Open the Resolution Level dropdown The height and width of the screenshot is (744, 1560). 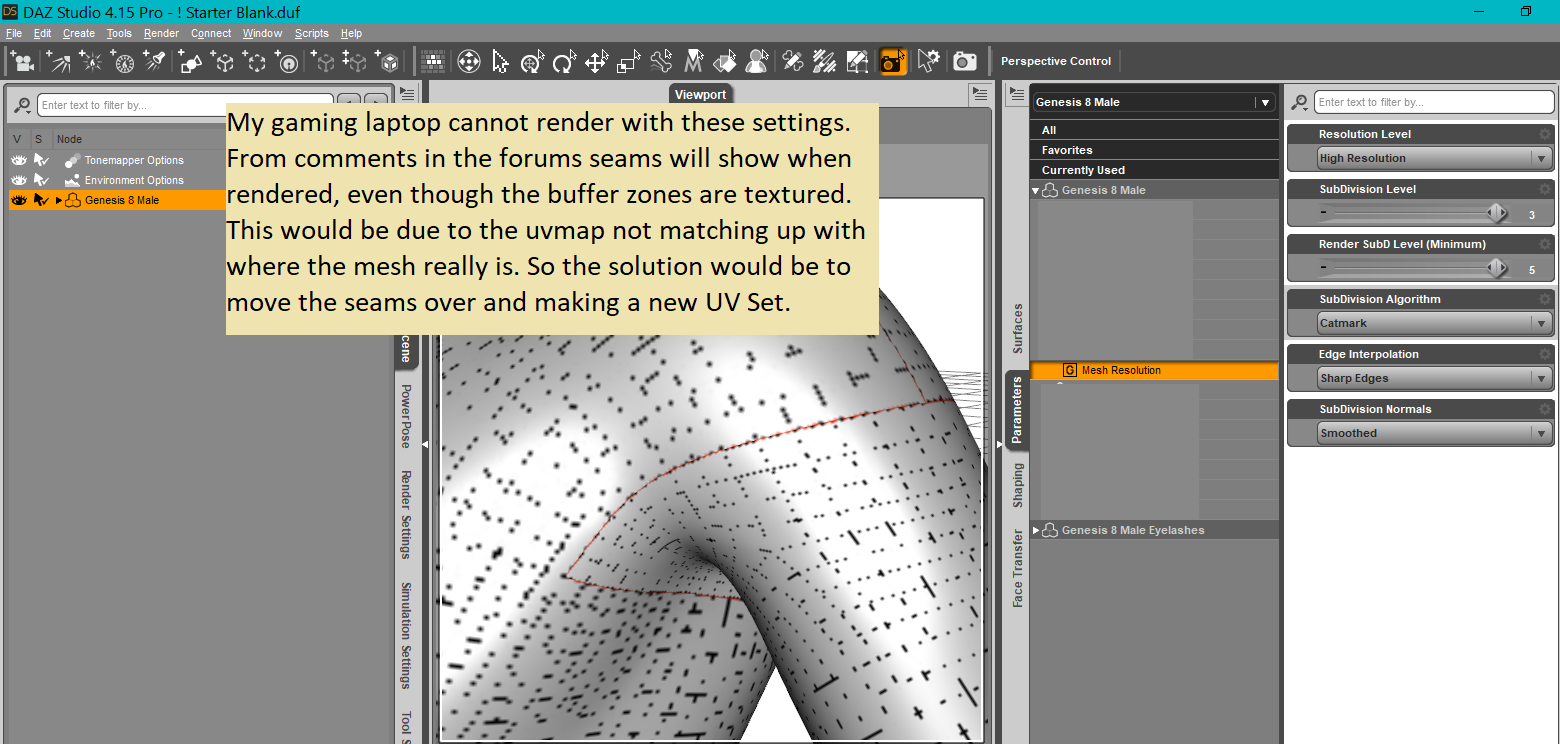(1434, 158)
